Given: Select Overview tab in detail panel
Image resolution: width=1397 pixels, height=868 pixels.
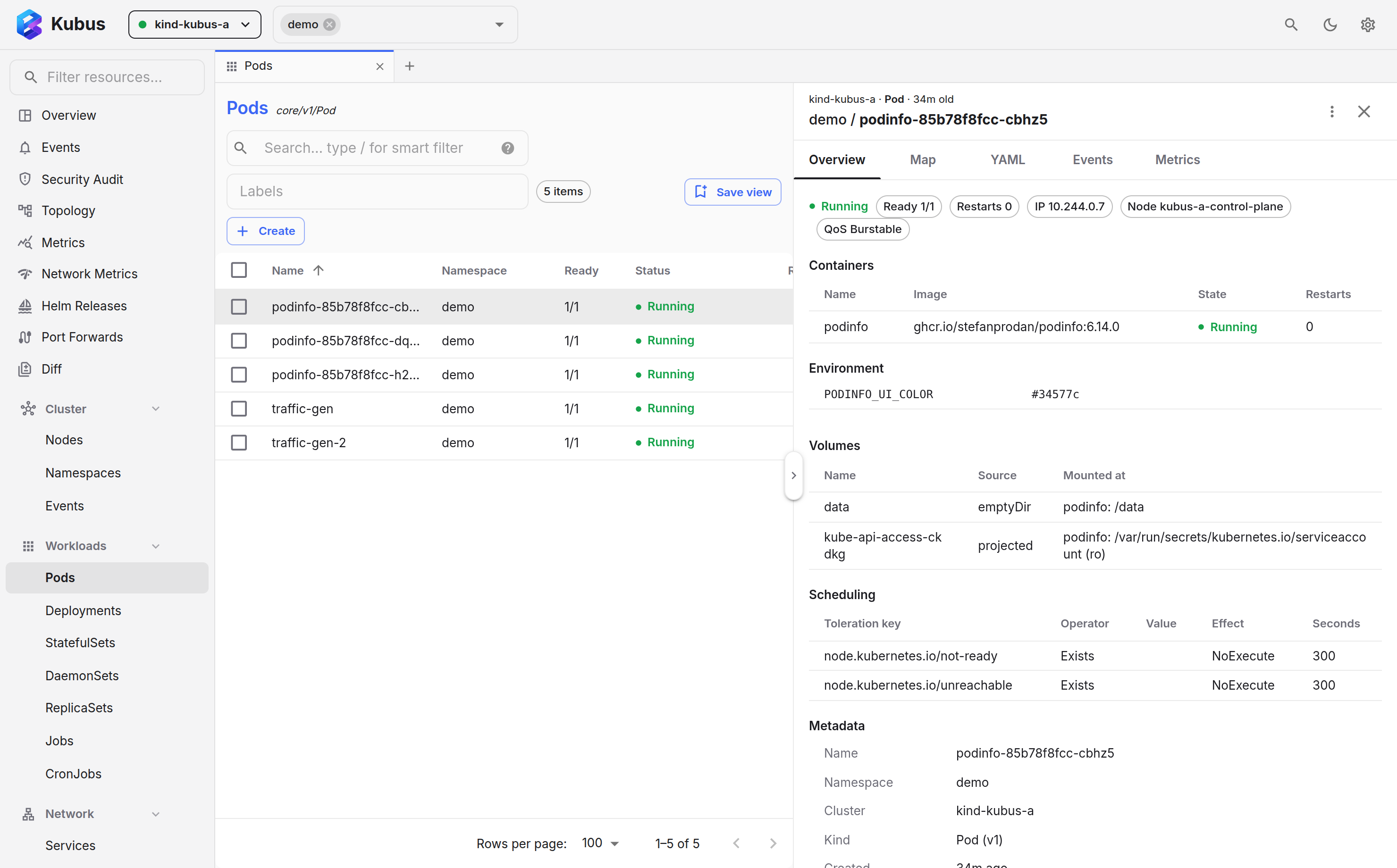Looking at the screenshot, I should point(837,159).
